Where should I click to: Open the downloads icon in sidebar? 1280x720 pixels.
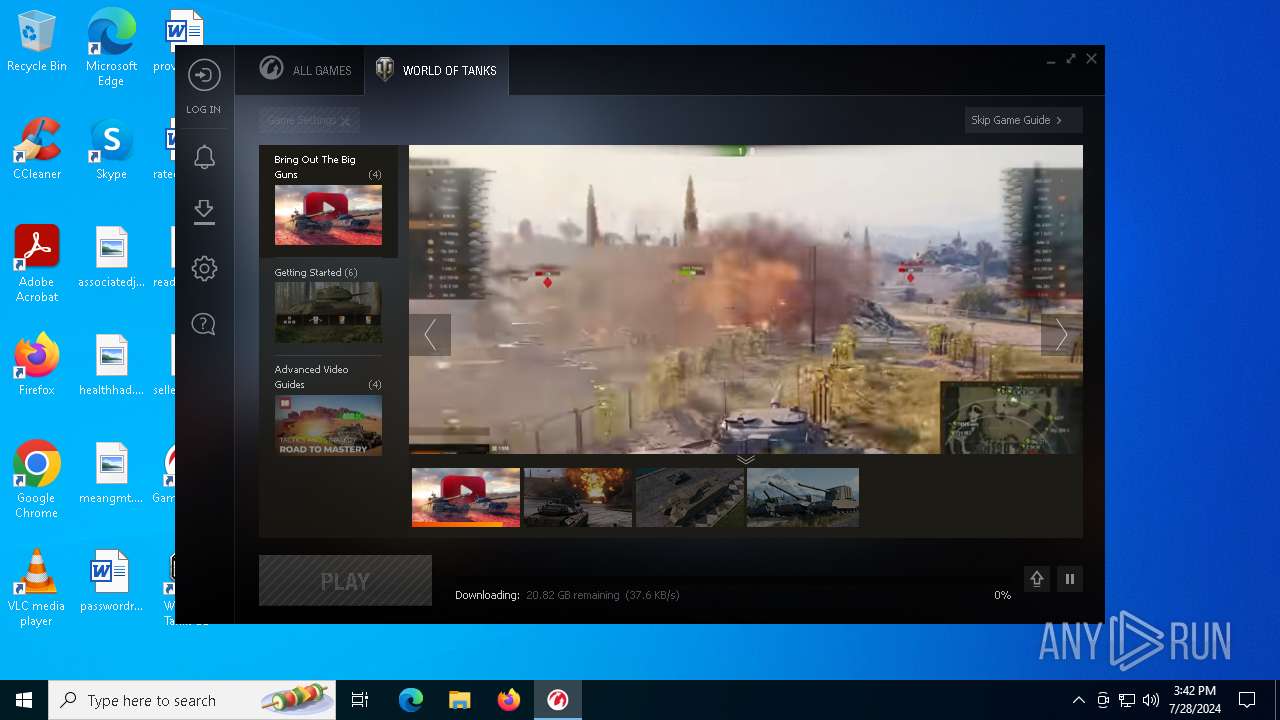(x=204, y=212)
